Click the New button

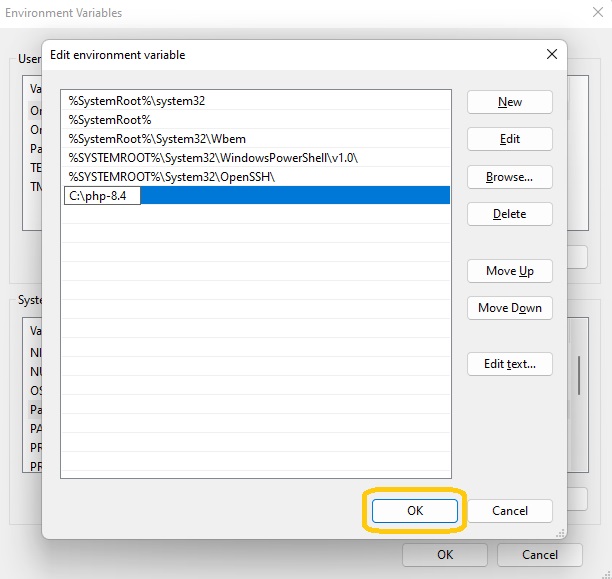510,102
